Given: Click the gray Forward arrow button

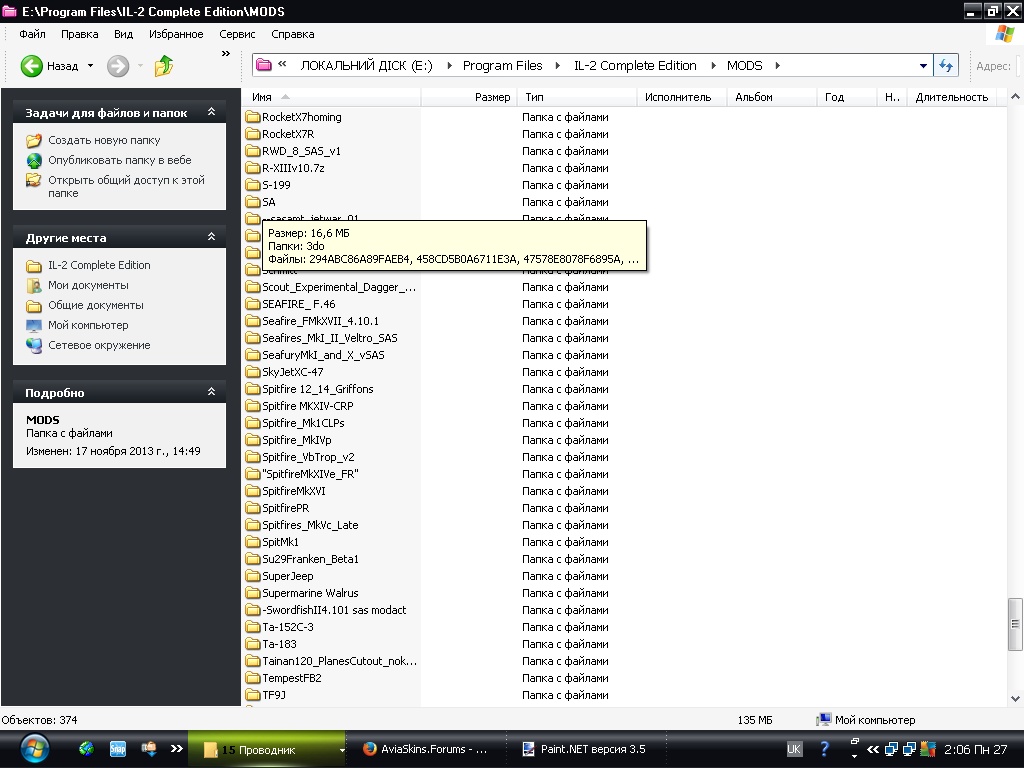Looking at the screenshot, I should tap(118, 66).
